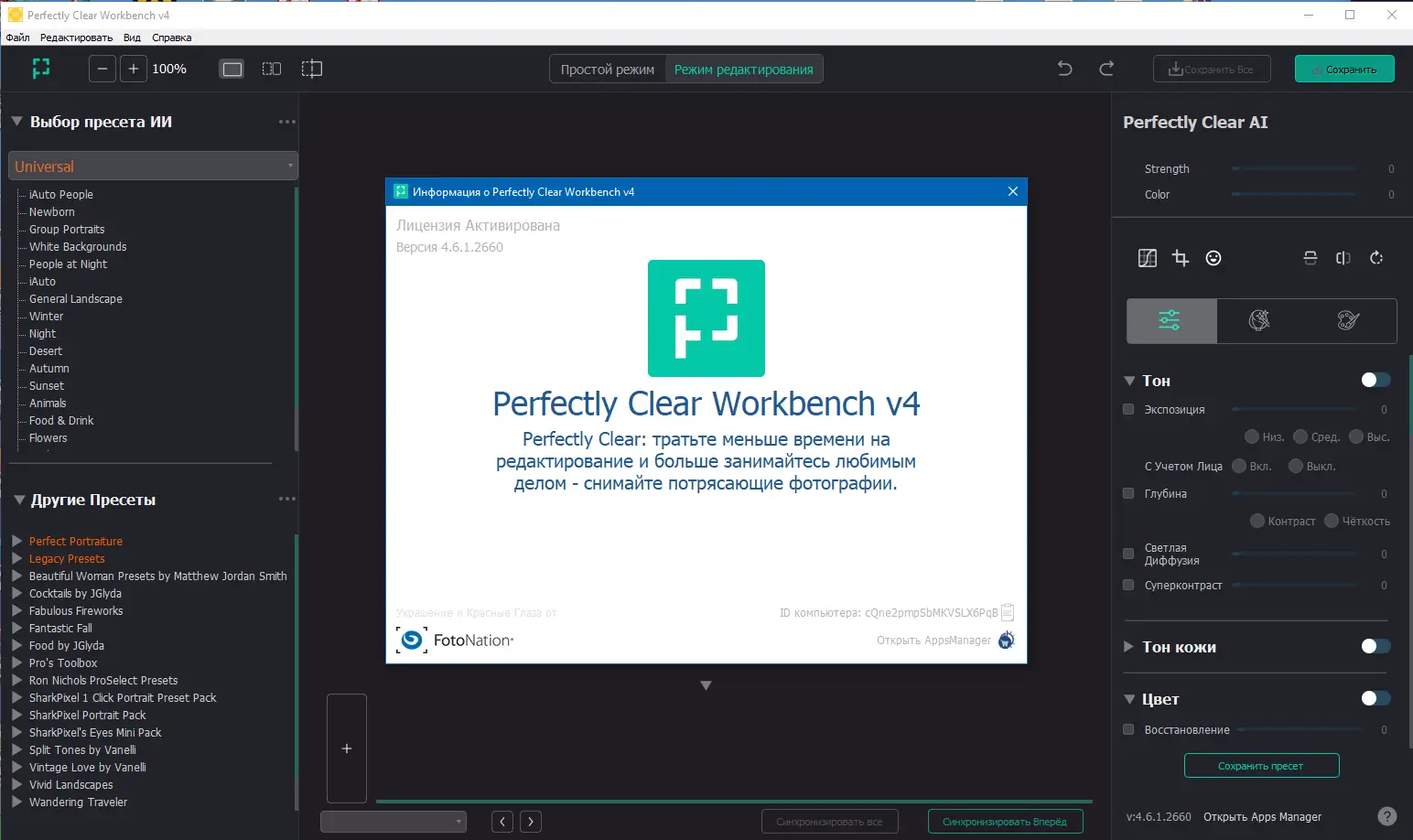This screenshot has width=1413, height=840.
Task: Expand the Vivid Landscapes preset group
Action: (16, 784)
